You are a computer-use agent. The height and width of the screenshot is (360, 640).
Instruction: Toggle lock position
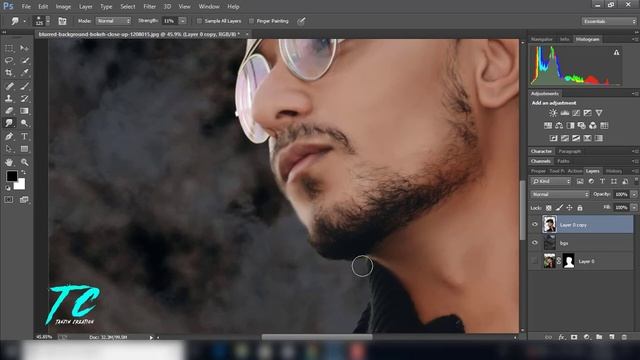[x=569, y=208]
